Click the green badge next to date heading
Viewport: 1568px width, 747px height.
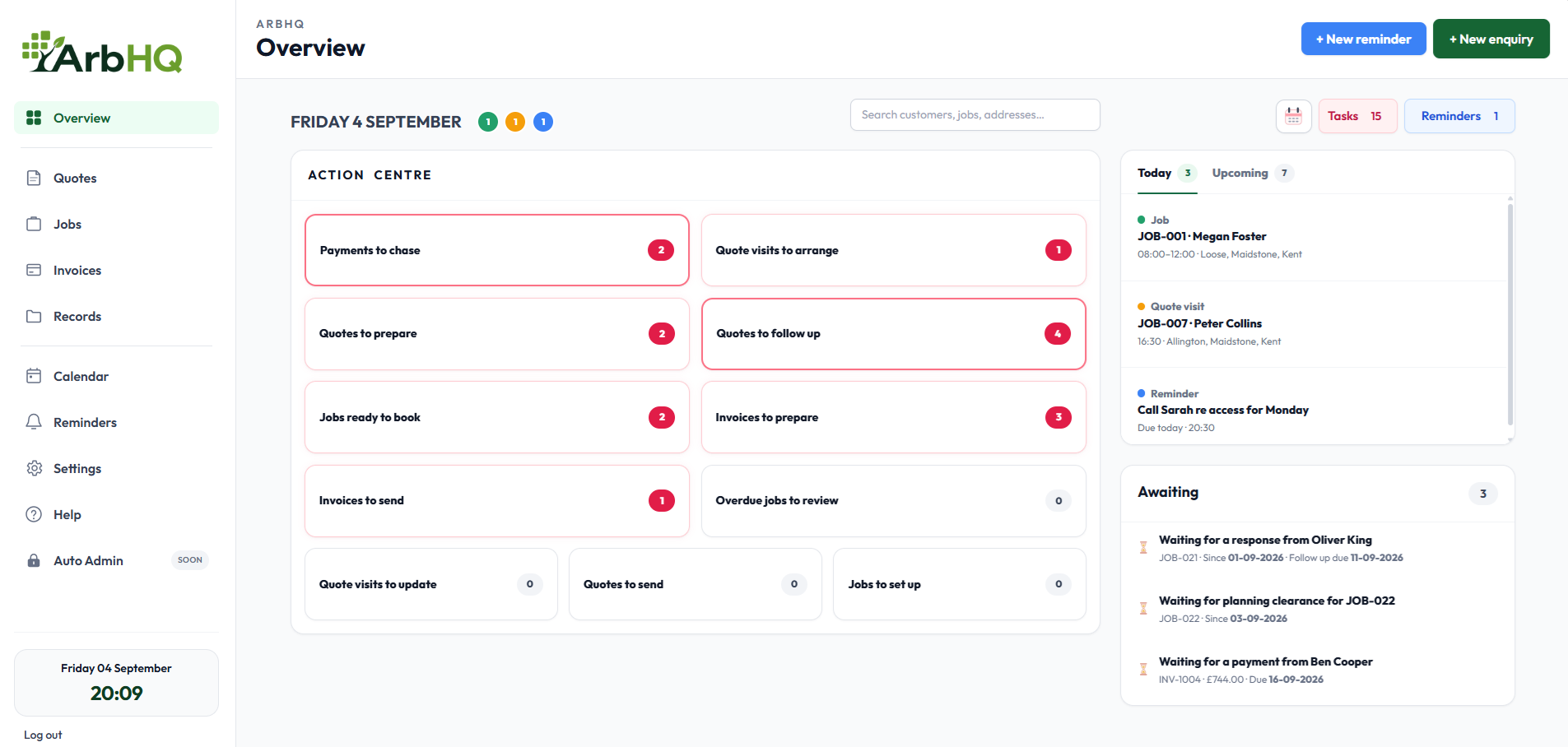click(488, 122)
